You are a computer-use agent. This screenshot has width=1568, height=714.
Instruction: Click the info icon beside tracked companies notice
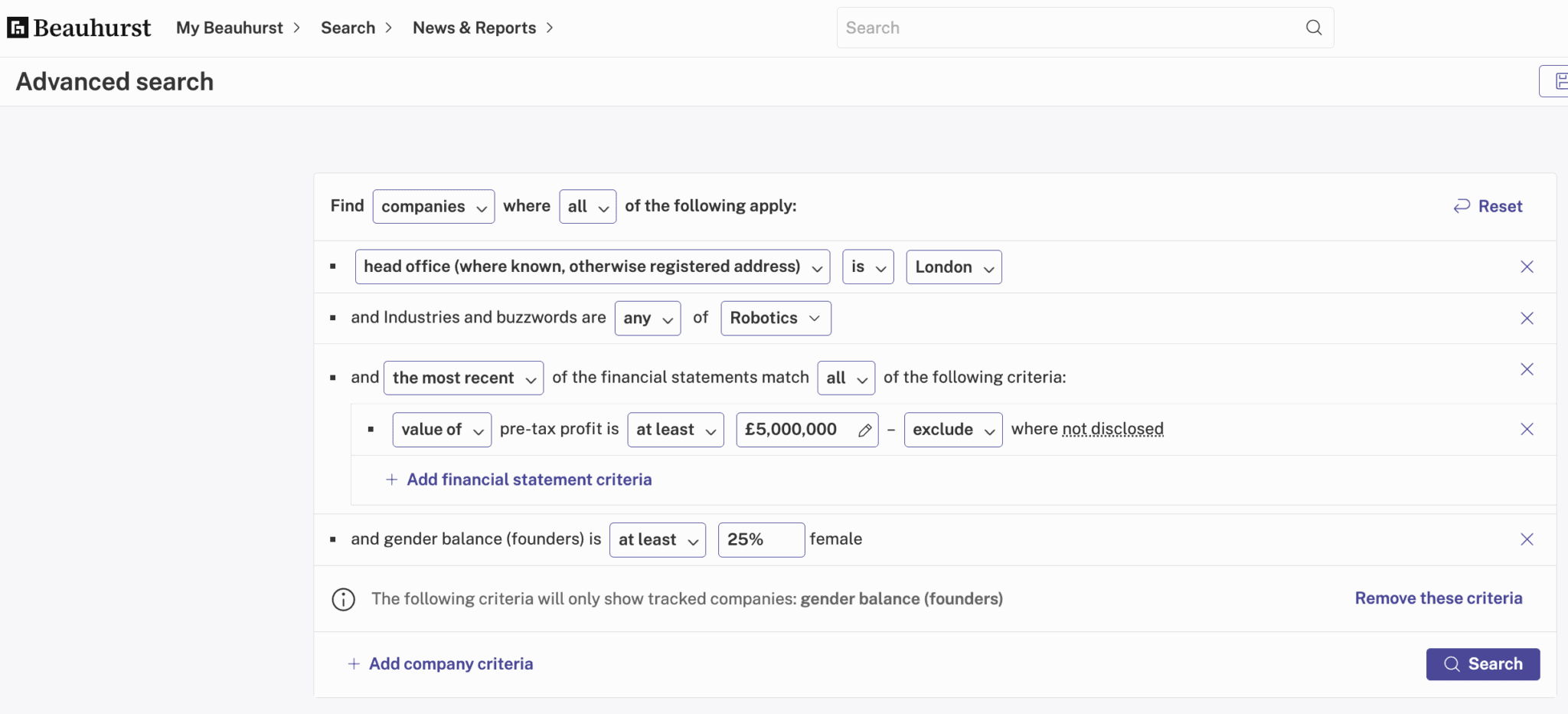coord(343,599)
